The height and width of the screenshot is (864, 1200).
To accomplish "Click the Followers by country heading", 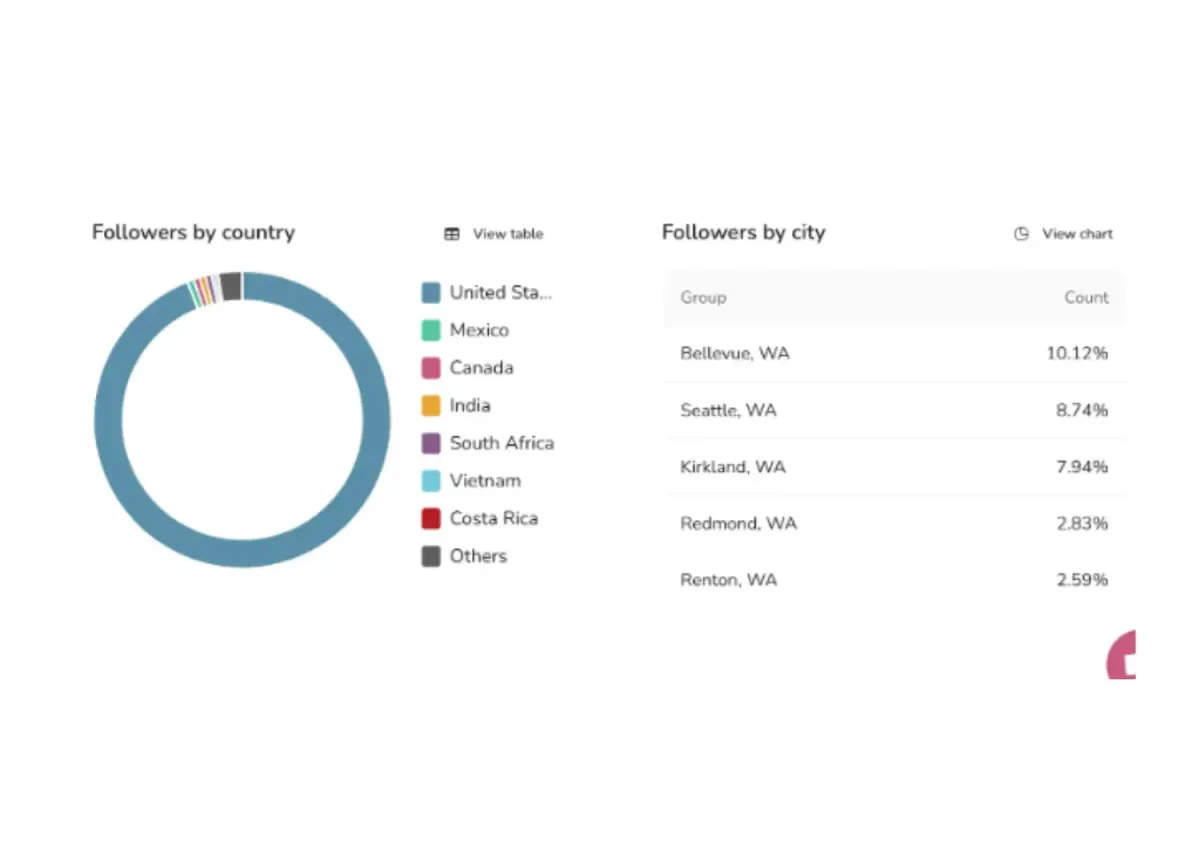I will 193,233.
